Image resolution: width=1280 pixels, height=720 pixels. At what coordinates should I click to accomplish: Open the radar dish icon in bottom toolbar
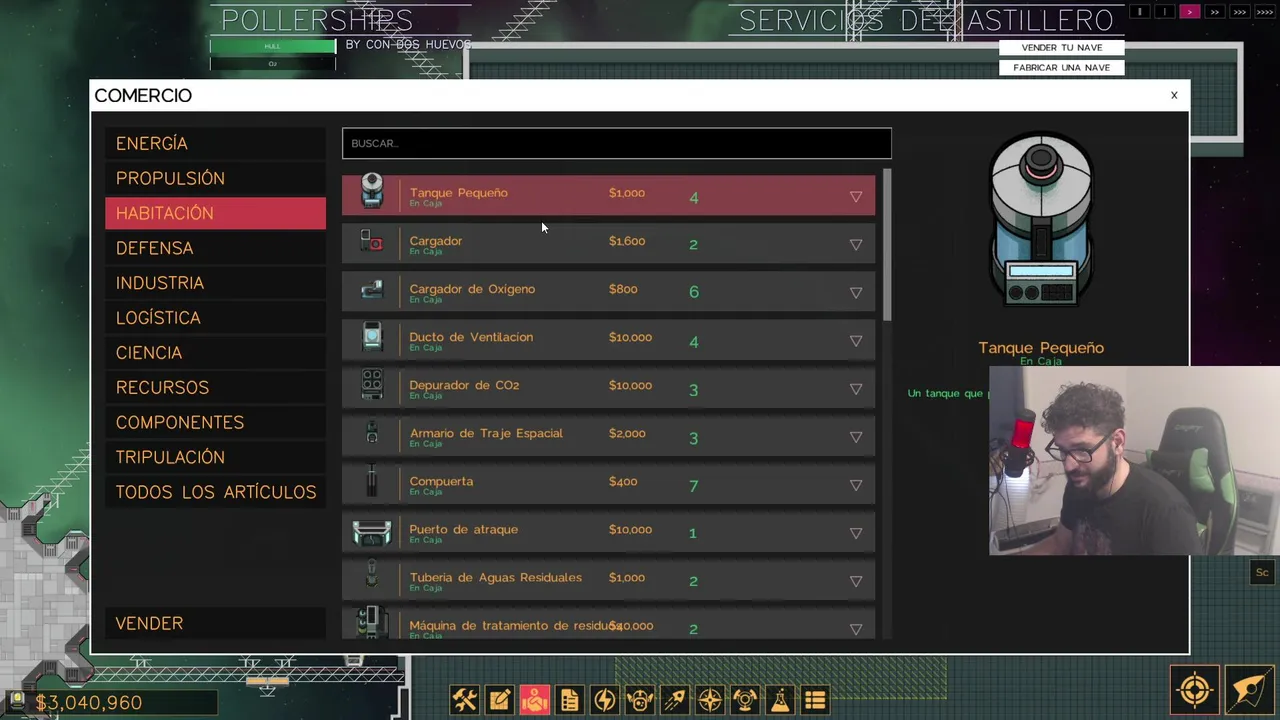click(x=745, y=700)
